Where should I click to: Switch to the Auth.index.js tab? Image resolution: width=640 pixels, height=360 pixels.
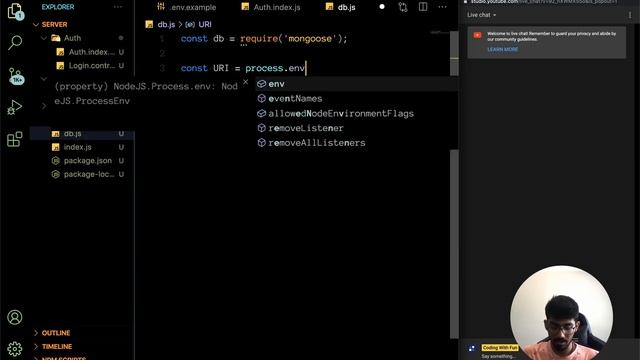(271, 7)
